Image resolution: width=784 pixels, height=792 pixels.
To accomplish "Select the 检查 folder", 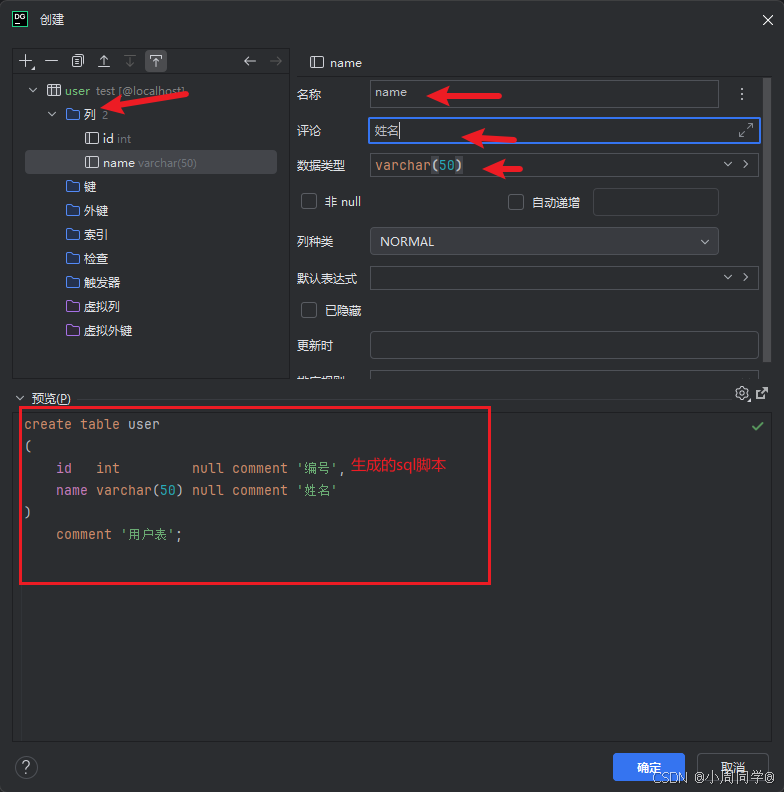I will (87, 258).
